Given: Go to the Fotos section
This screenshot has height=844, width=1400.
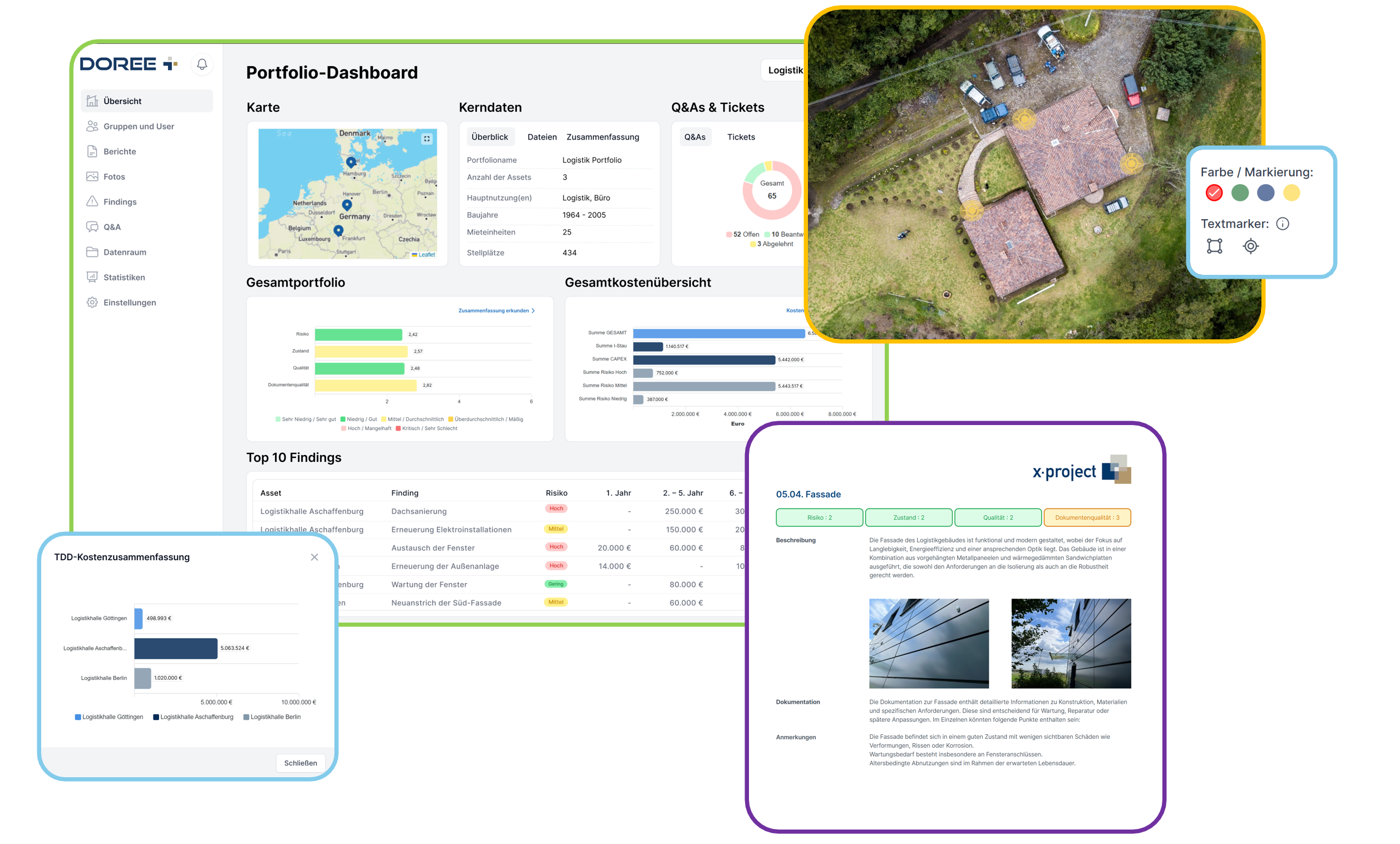Looking at the screenshot, I should pyautogui.click(x=114, y=176).
